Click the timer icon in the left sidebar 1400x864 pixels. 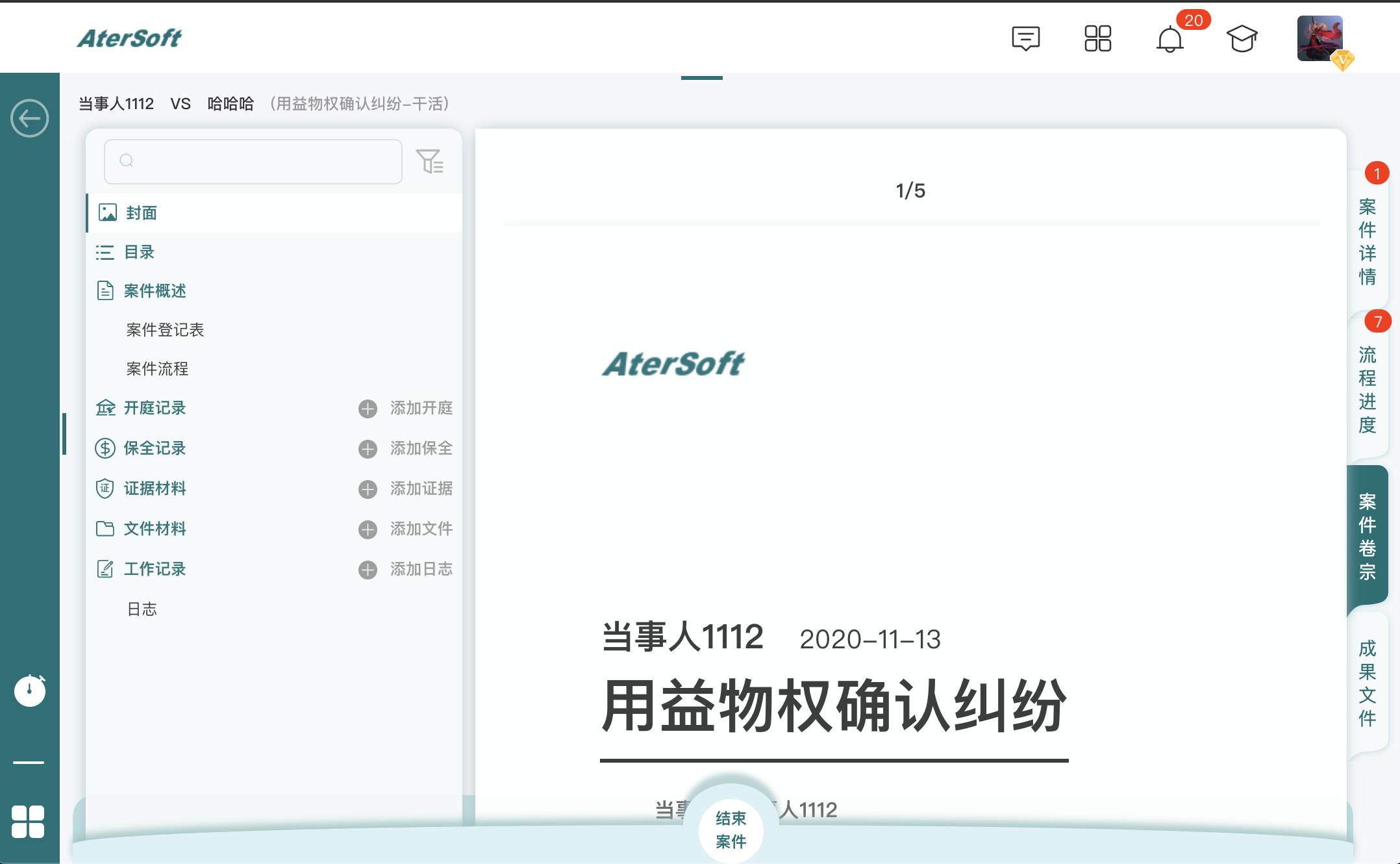(29, 691)
